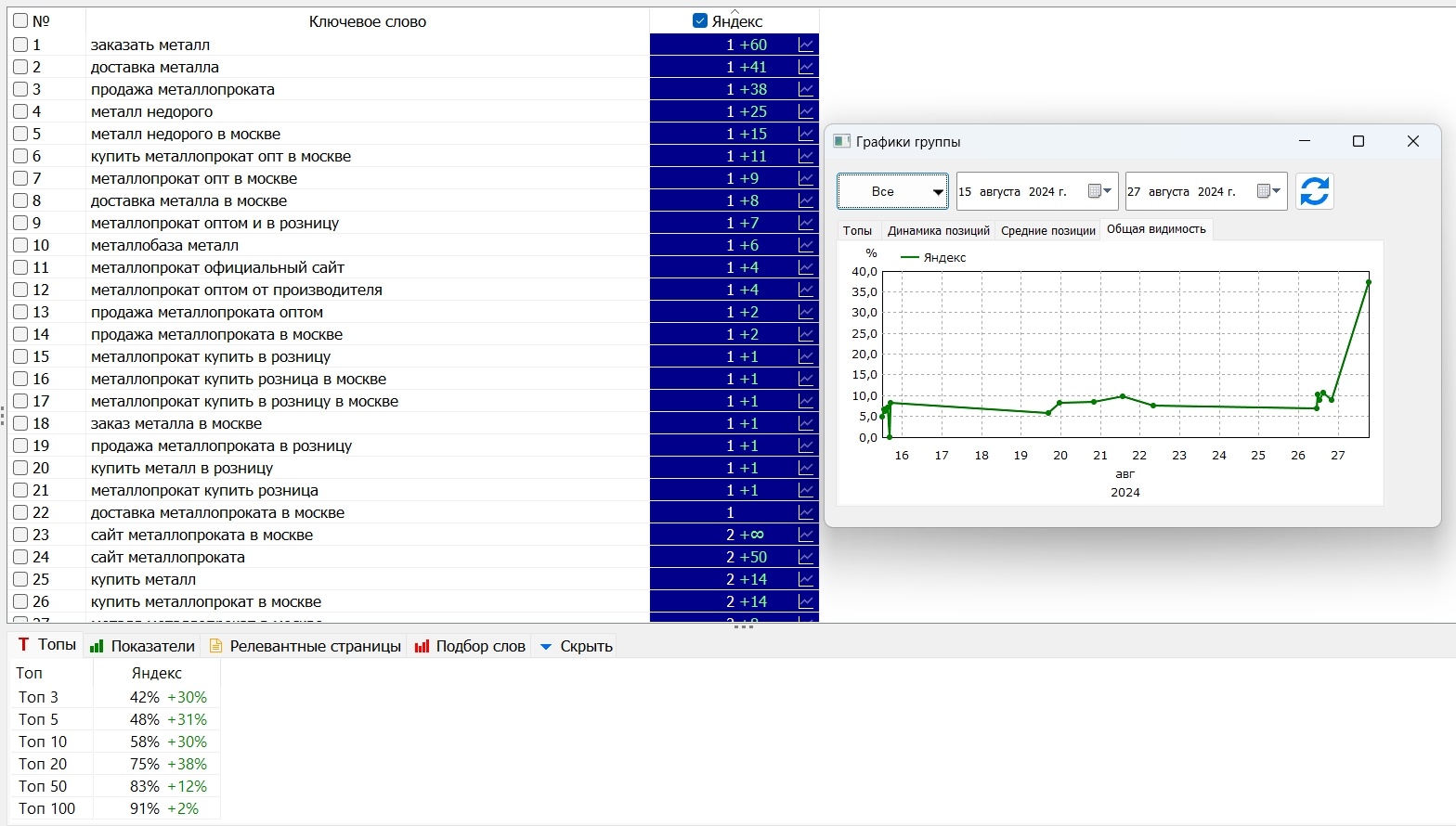Viewport: 1456px width, 826px height.
Task: Open chart icon for сайт металлопроката в москве
Action: click(806, 535)
